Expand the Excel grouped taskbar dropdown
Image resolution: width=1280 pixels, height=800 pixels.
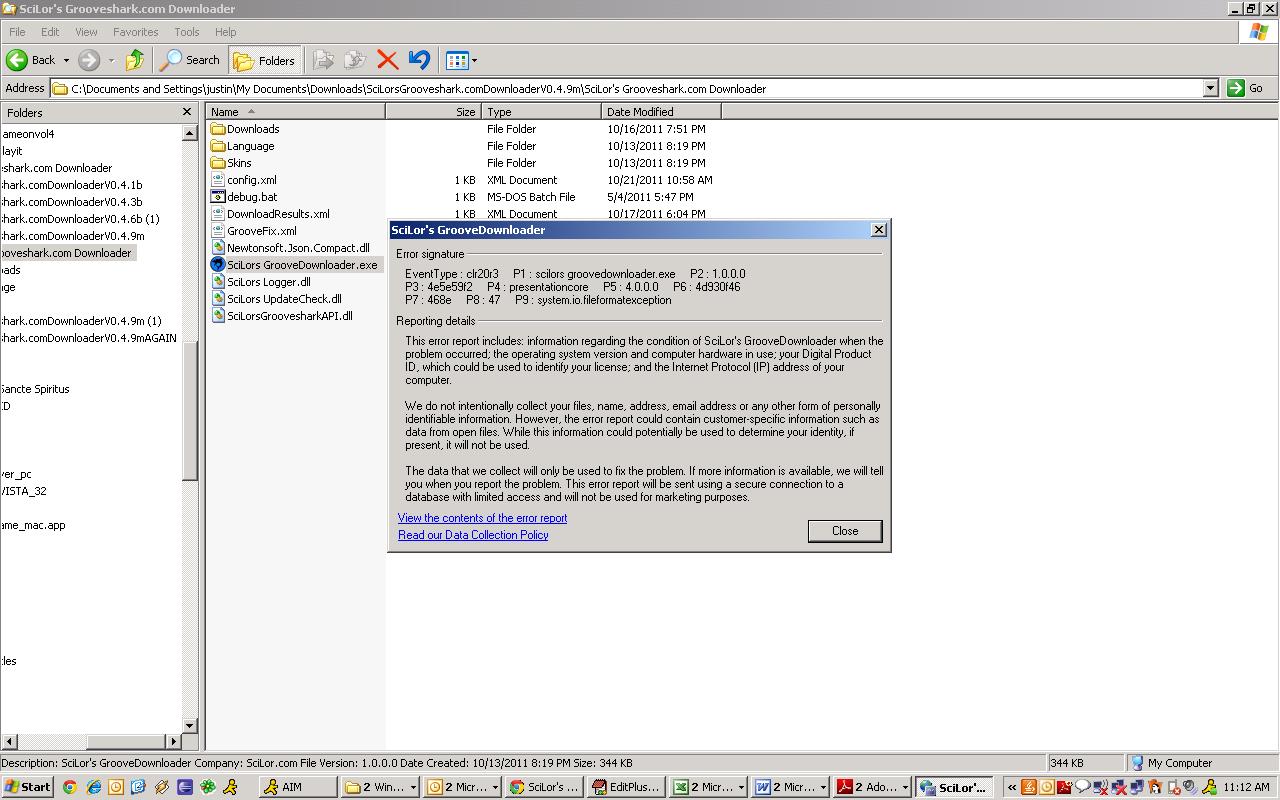pos(741,787)
